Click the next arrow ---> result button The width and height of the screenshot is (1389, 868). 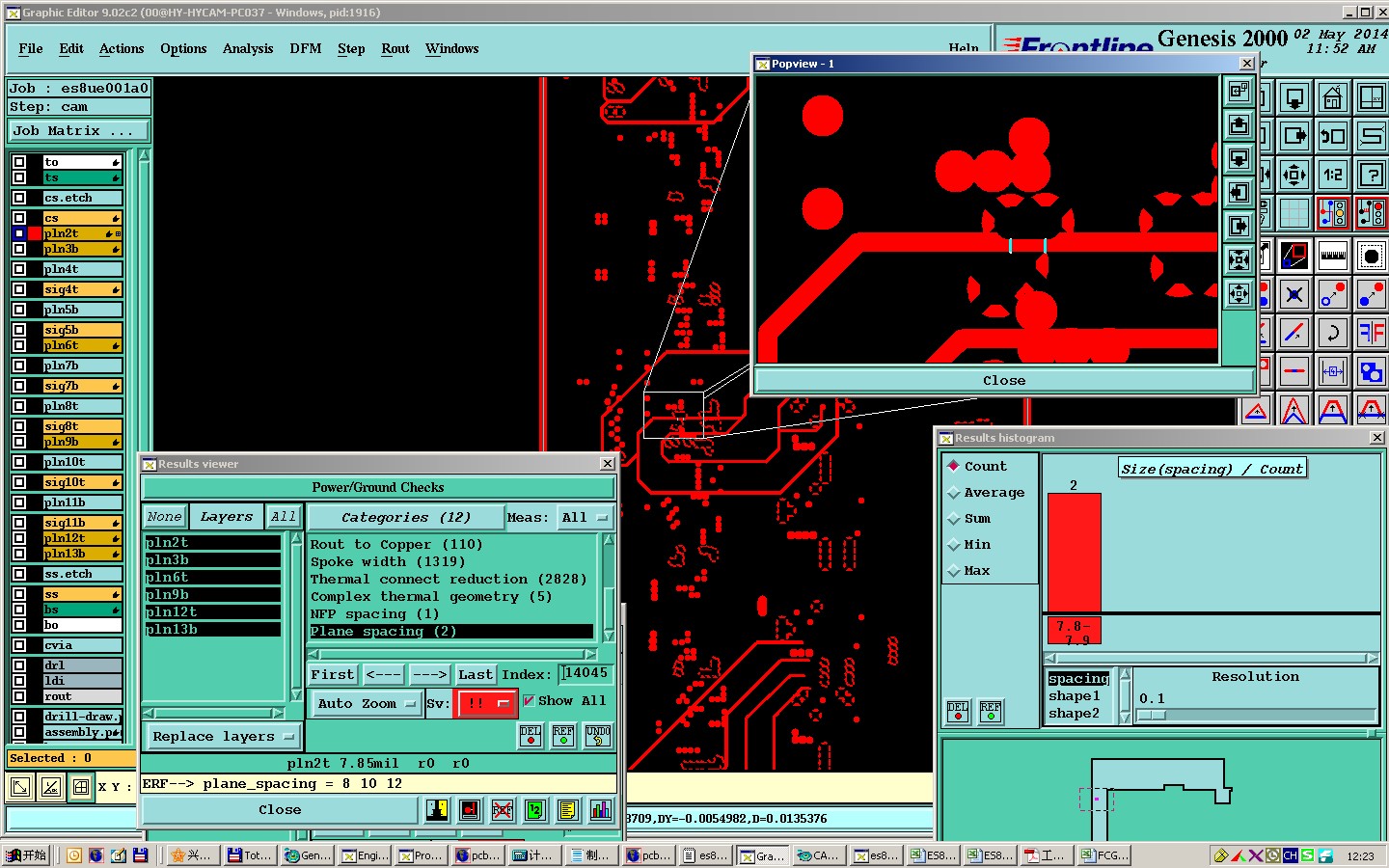pyautogui.click(x=429, y=674)
